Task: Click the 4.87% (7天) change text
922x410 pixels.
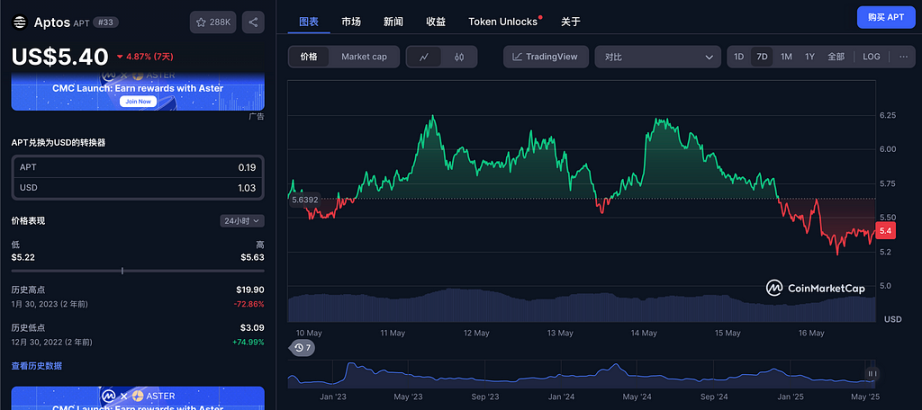Action: click(x=145, y=56)
